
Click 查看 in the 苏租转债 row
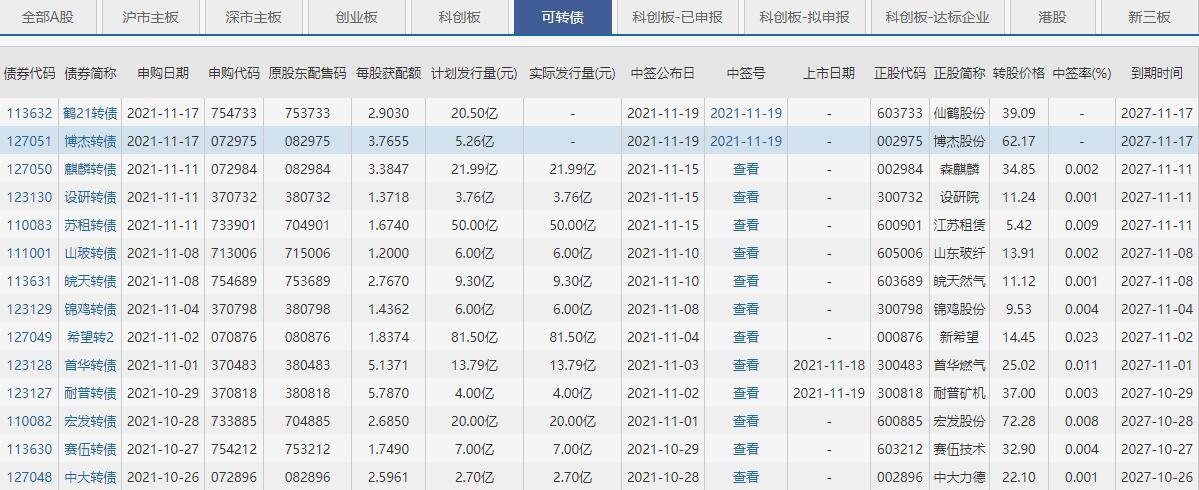(746, 226)
